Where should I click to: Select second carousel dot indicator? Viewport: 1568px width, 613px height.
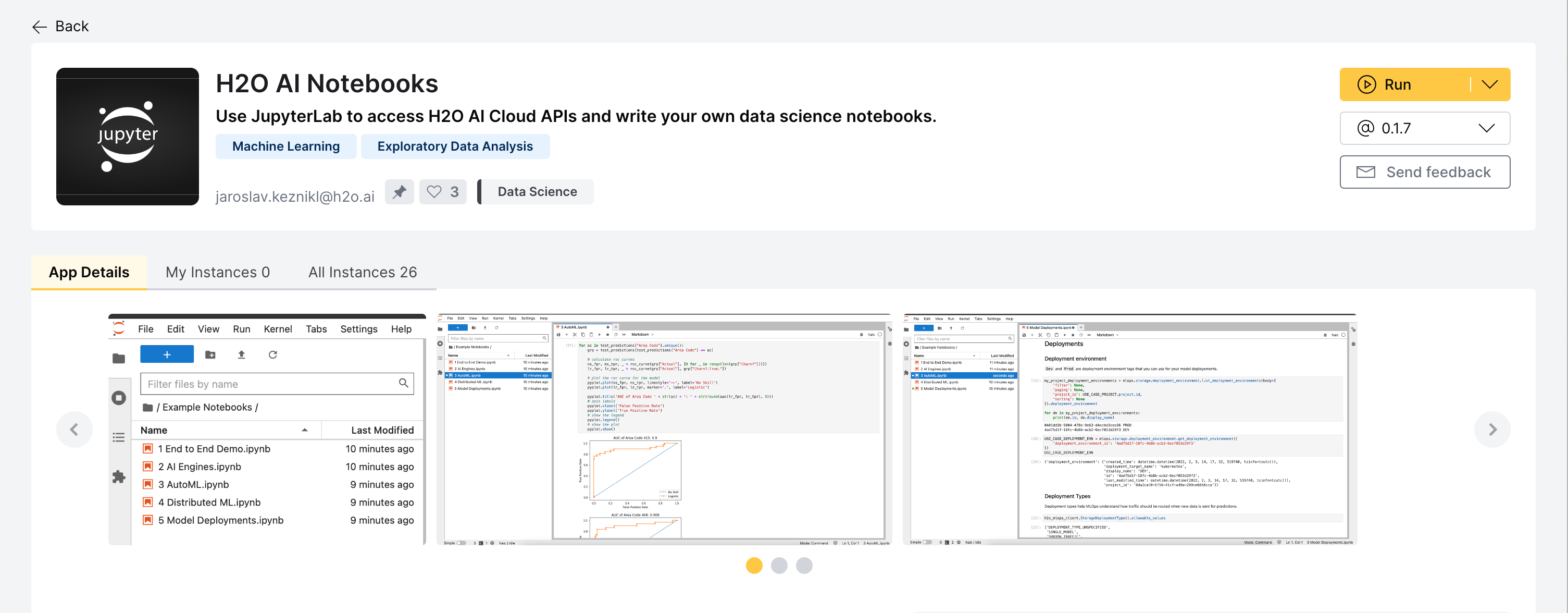(778, 566)
